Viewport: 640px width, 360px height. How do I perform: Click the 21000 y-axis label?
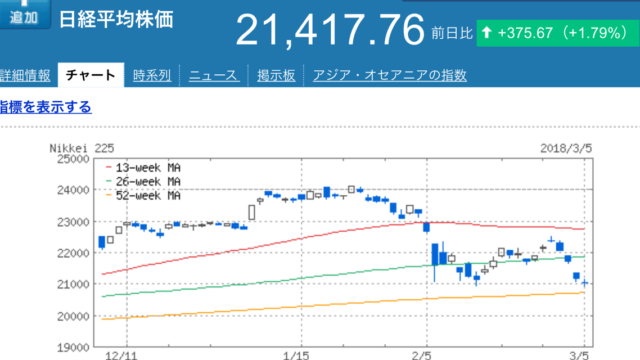tap(73, 284)
